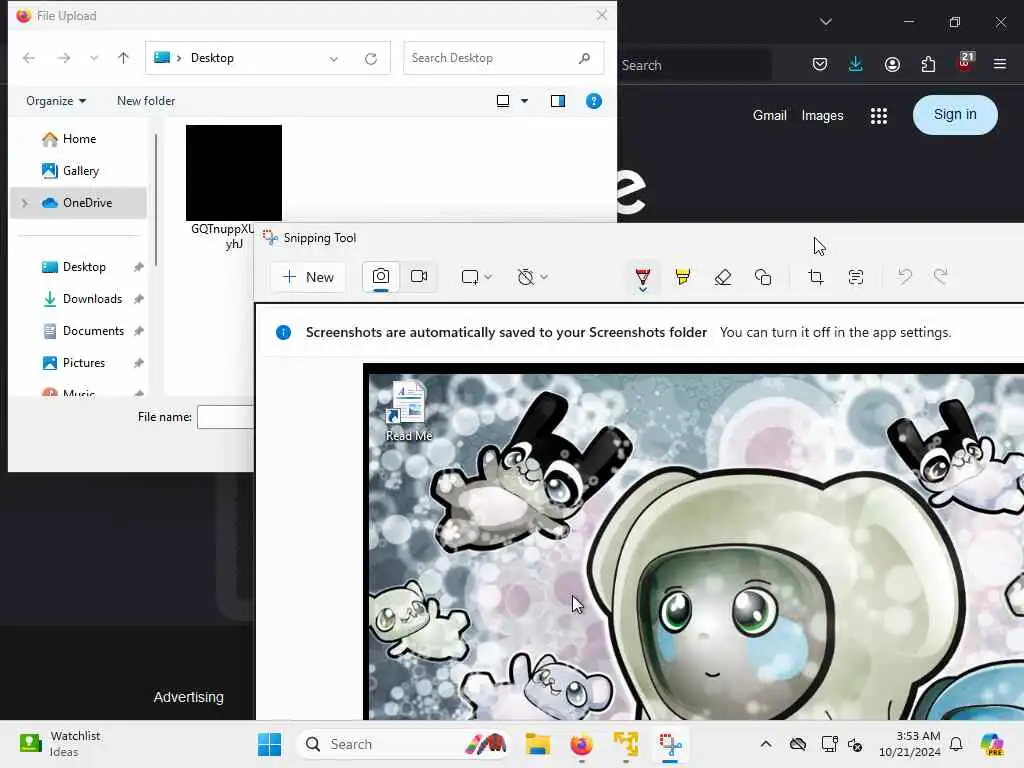Click the Search Desktop field
Screen dimensions: 1024x768
(x=504, y=58)
